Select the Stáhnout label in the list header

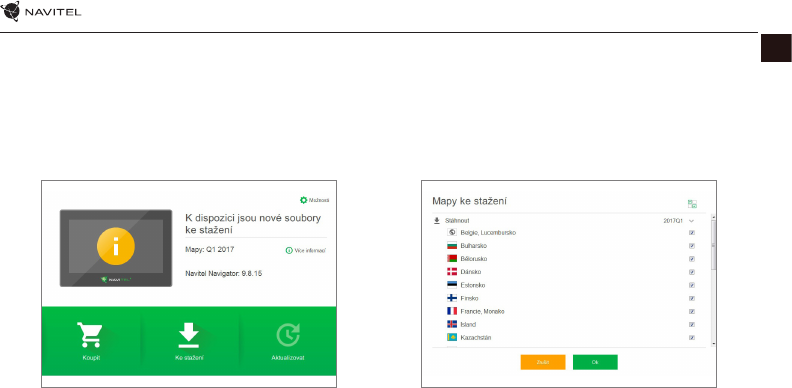pos(457,221)
